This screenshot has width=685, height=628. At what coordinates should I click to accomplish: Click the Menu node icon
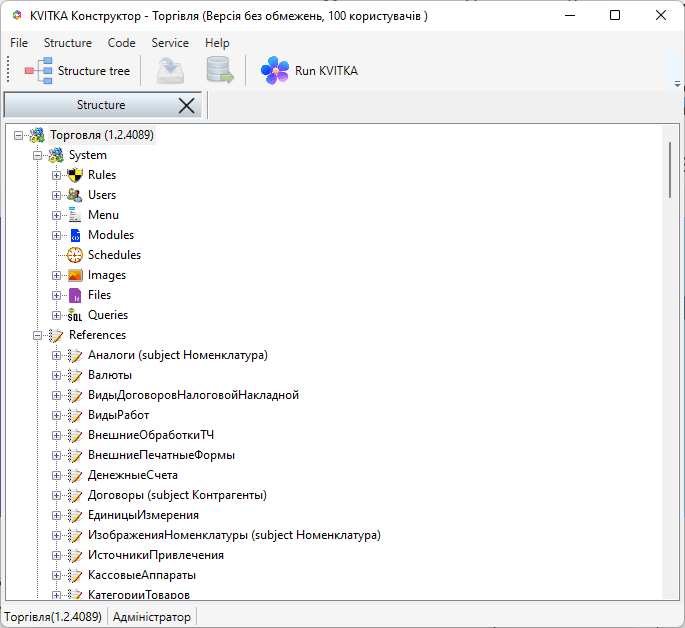coord(75,215)
